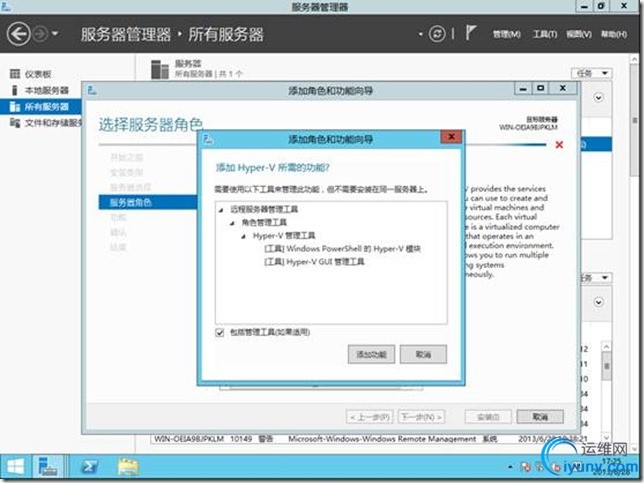
Task: Select the Windows PowerShell 的 Hyper-V 模块 item
Action: coord(343,249)
